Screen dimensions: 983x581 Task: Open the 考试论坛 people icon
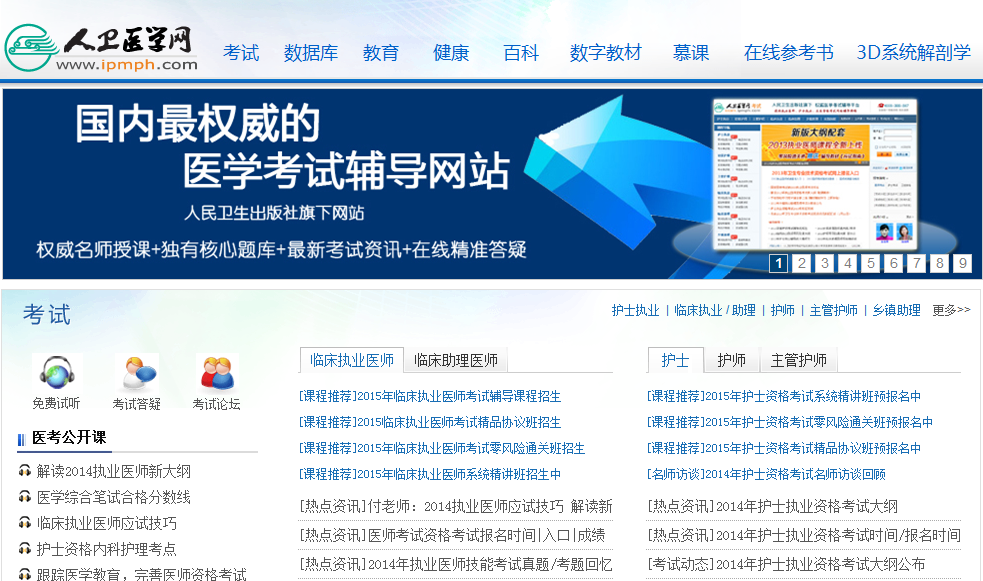point(216,373)
